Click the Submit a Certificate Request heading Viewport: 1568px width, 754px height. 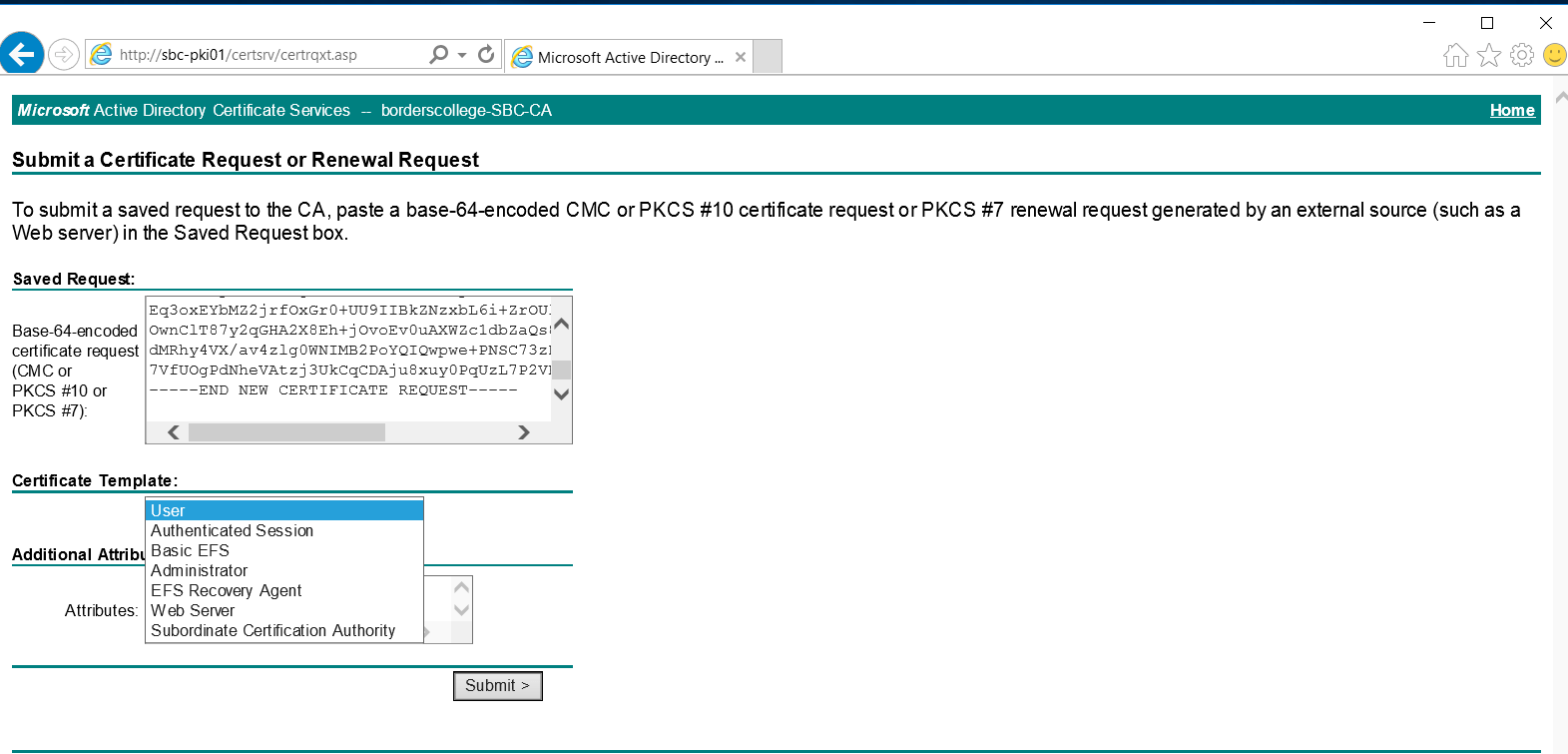(246, 160)
